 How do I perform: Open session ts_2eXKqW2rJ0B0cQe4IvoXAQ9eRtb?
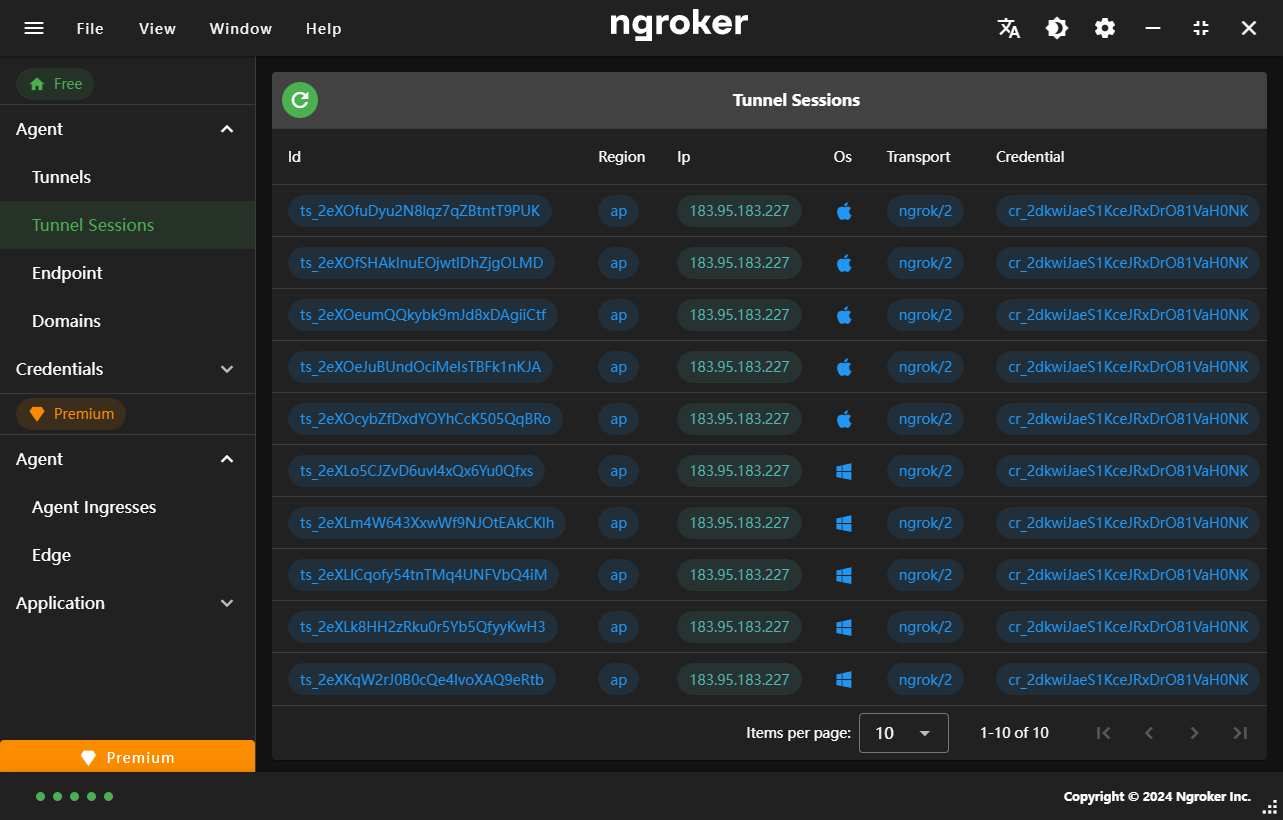pos(421,679)
